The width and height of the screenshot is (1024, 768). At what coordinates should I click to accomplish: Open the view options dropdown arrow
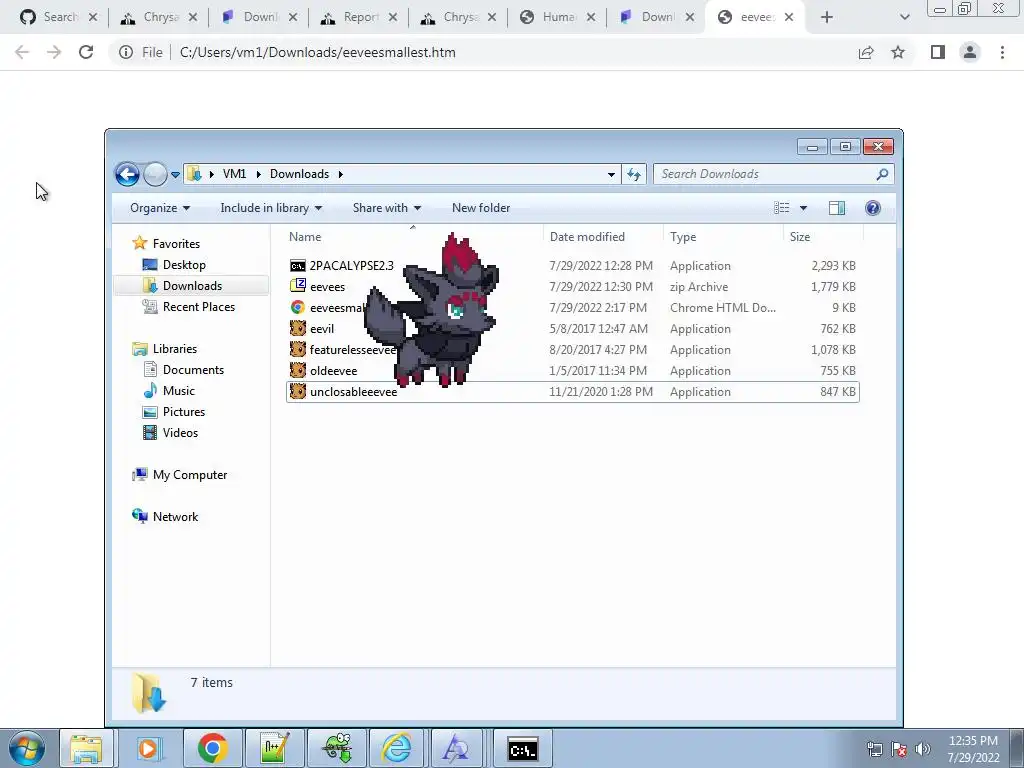(x=803, y=208)
